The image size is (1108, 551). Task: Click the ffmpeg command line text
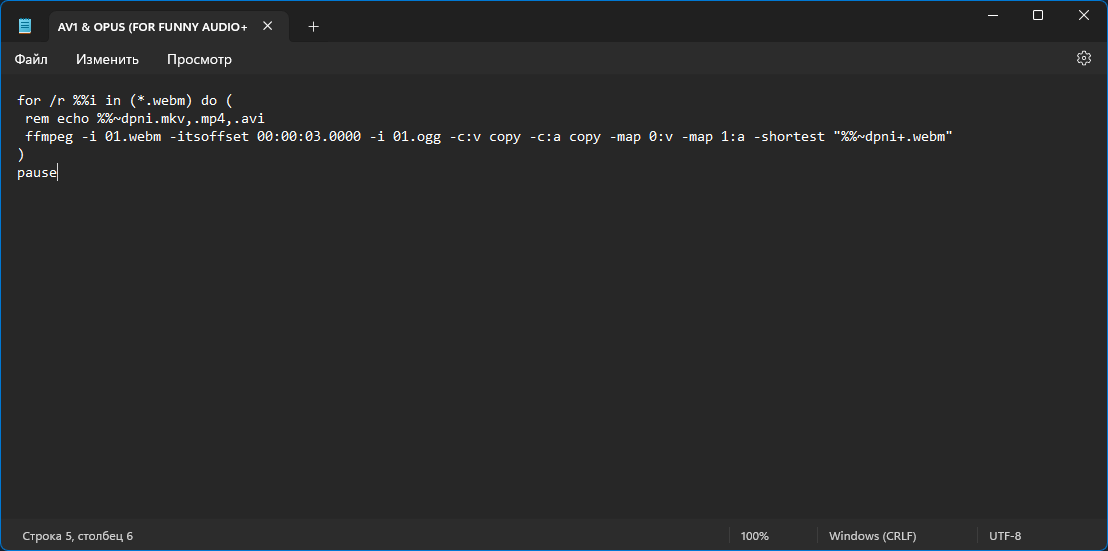pos(489,136)
